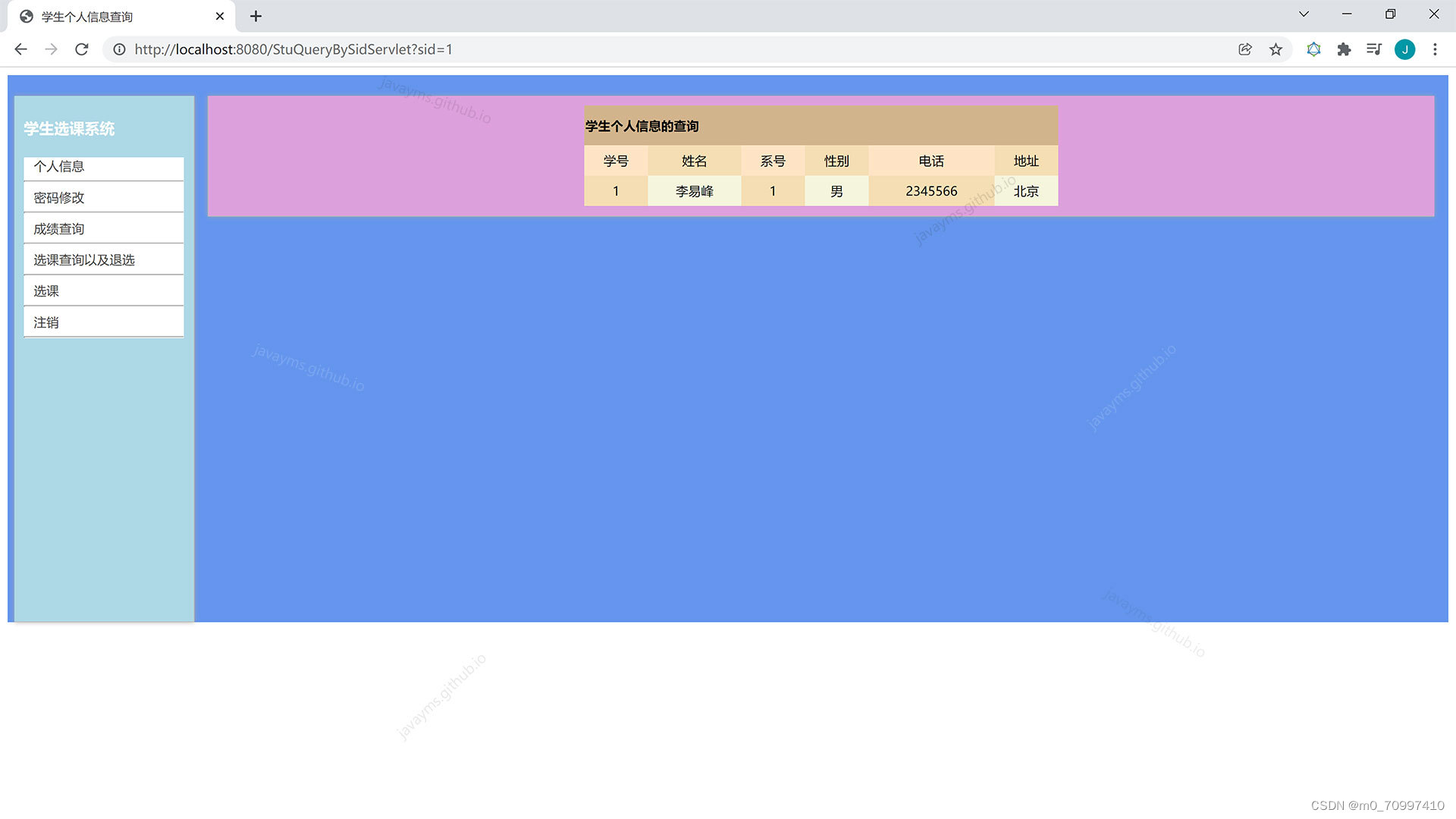Viewport: 1456px width, 819px height.
Task: Open the Chrome three-dot menu
Action: pyautogui.click(x=1435, y=49)
